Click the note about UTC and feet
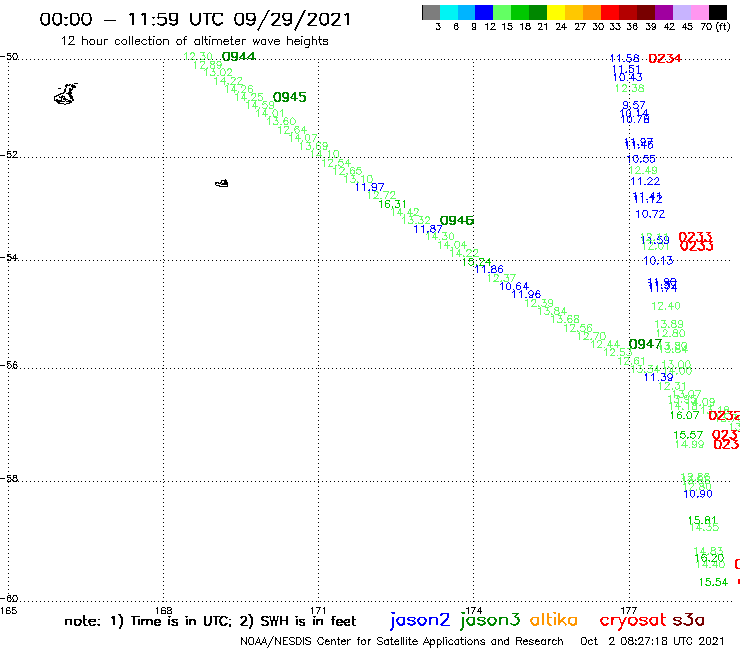The height and width of the screenshot is (650, 740). 210,621
